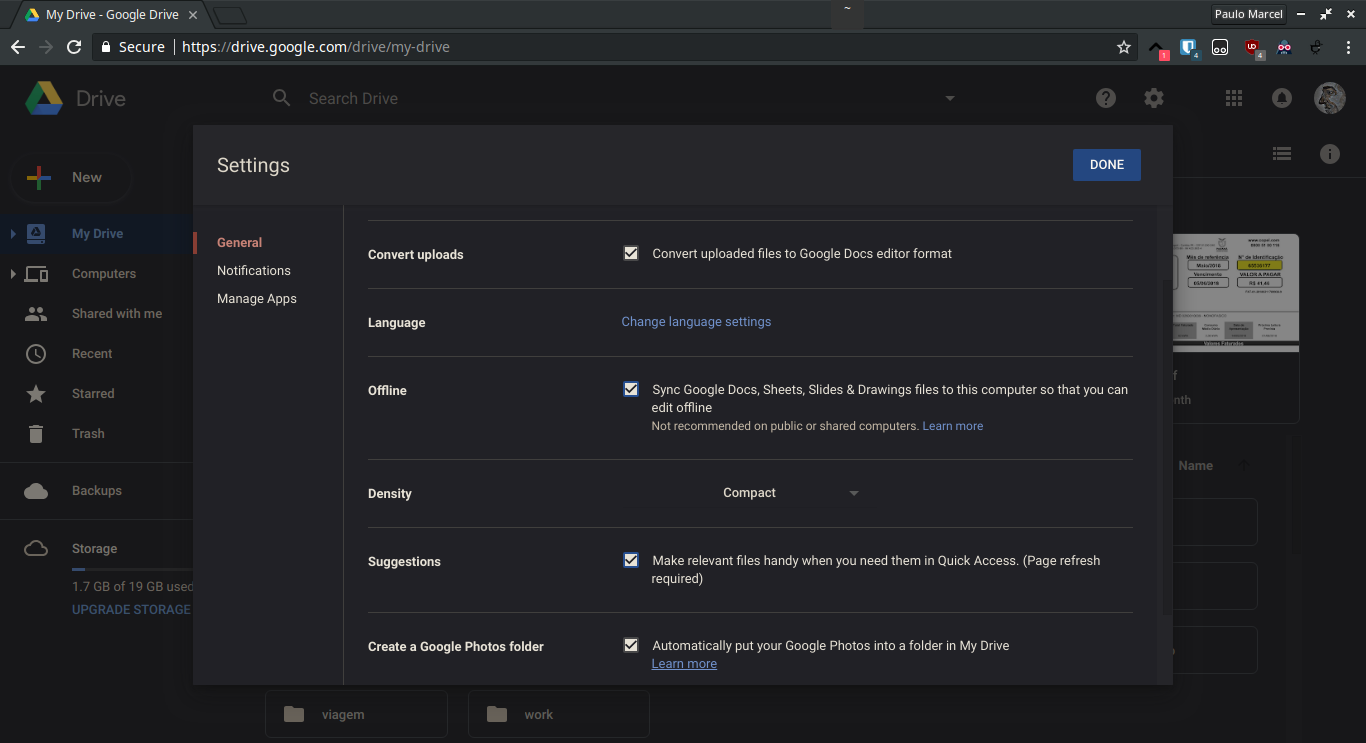1366x743 pixels.
Task: Open My Drive in the sidebar
Action: pyautogui.click(x=96, y=233)
